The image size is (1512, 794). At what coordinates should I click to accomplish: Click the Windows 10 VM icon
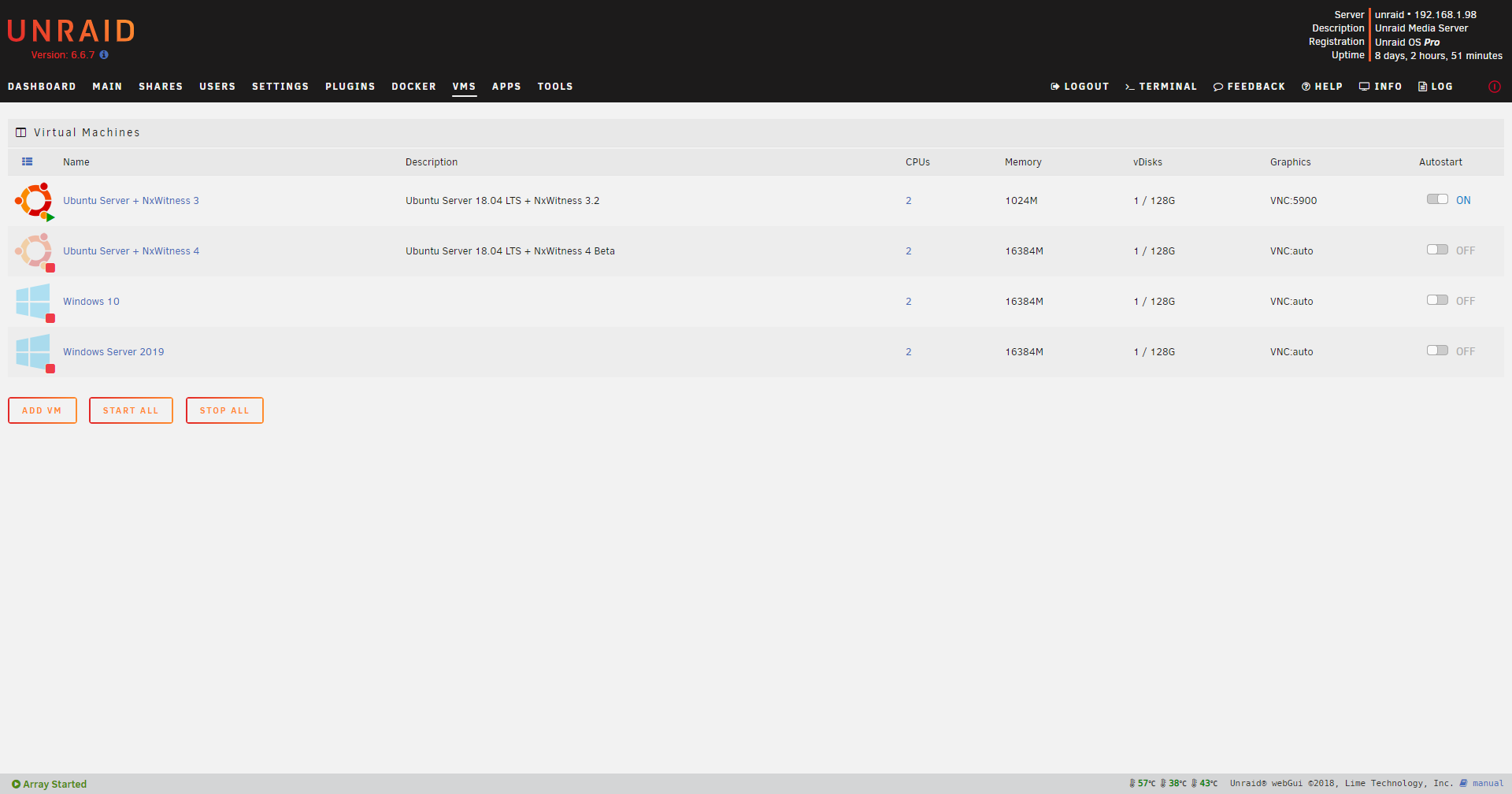point(34,302)
